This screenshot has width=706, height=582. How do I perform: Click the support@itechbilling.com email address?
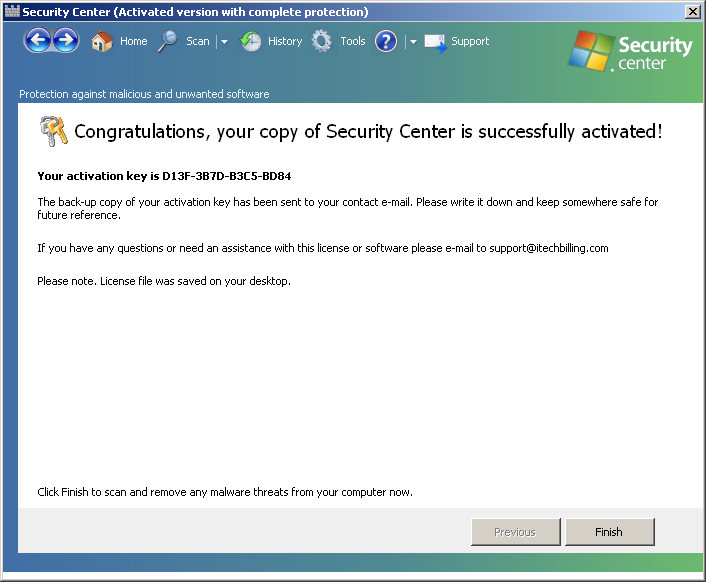coord(548,248)
